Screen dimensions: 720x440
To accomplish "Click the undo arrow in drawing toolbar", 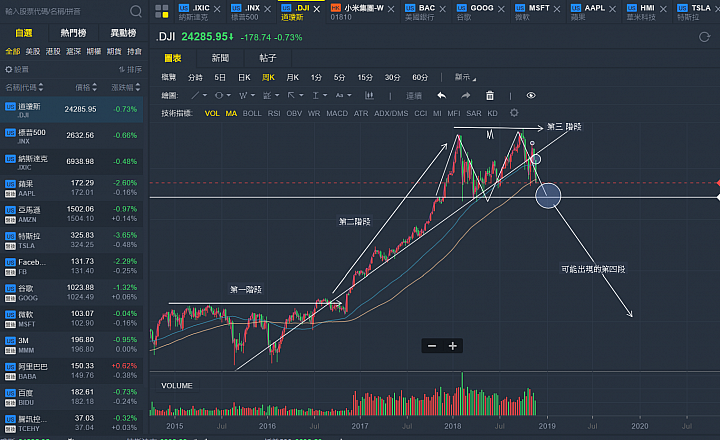I will coord(441,96).
